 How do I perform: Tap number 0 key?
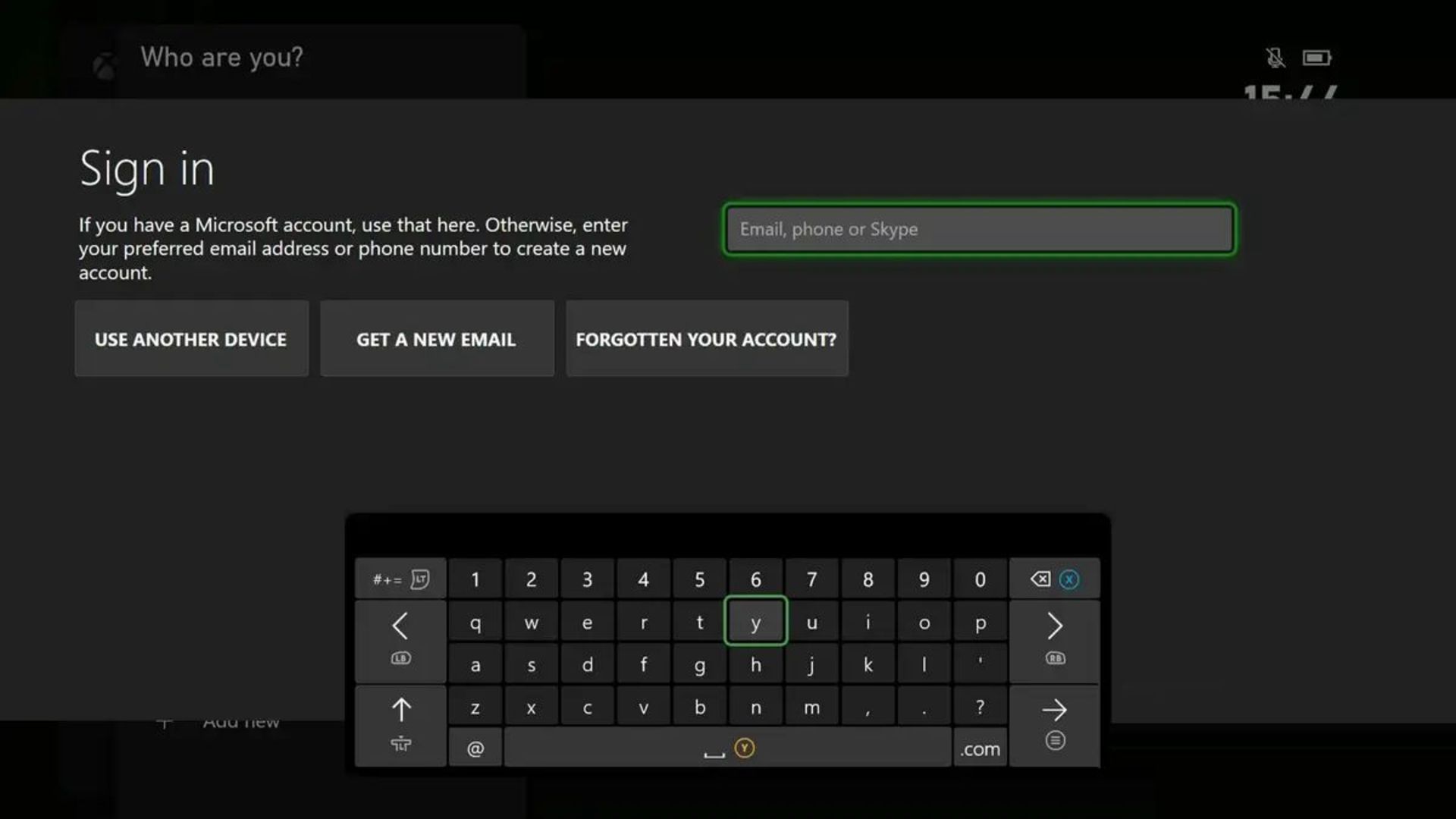(x=981, y=579)
